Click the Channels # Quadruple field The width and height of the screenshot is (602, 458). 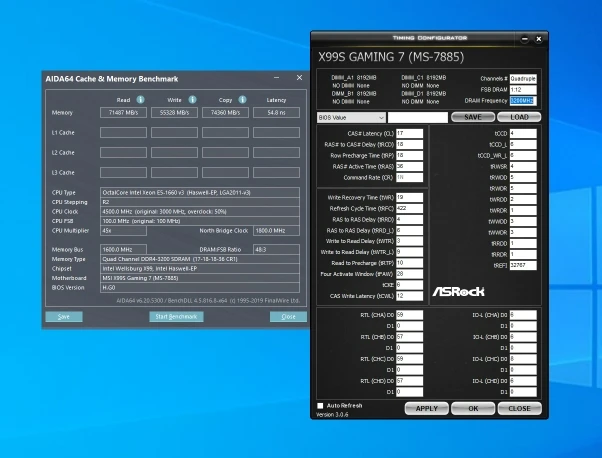pyautogui.click(x=523, y=79)
